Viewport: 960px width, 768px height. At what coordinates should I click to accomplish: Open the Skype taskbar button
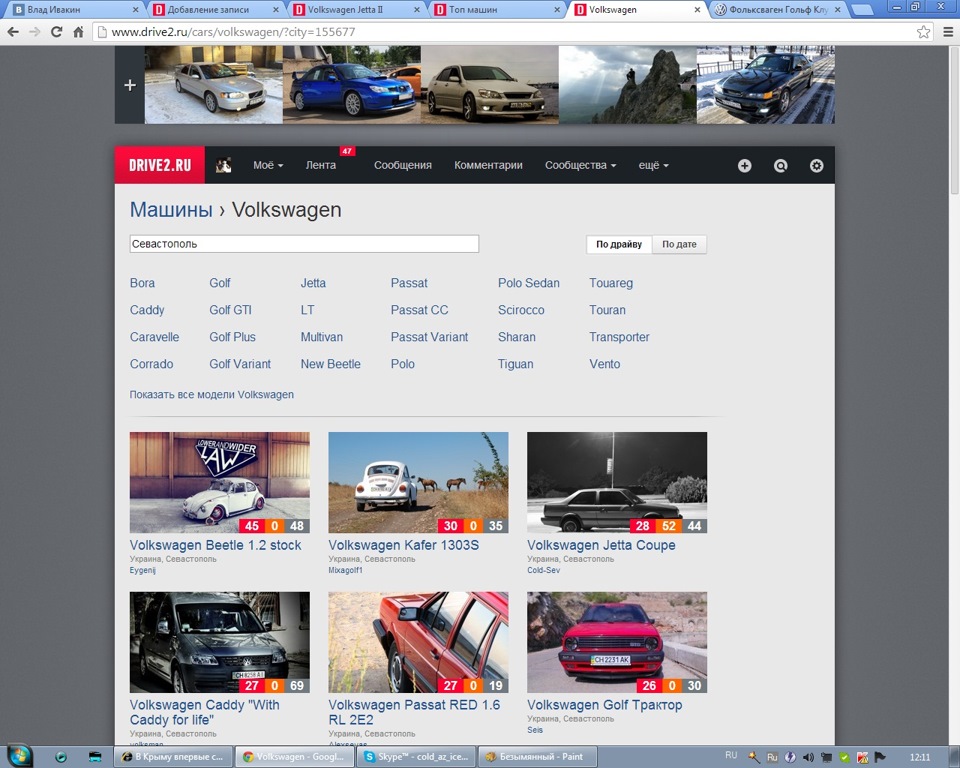[x=417, y=757]
